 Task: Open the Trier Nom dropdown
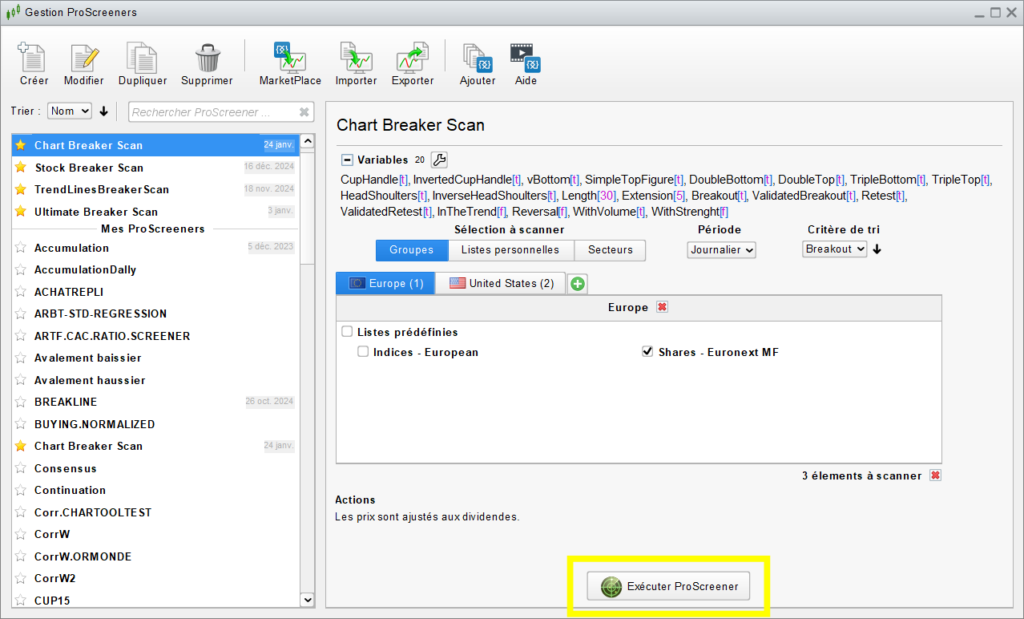(69, 111)
